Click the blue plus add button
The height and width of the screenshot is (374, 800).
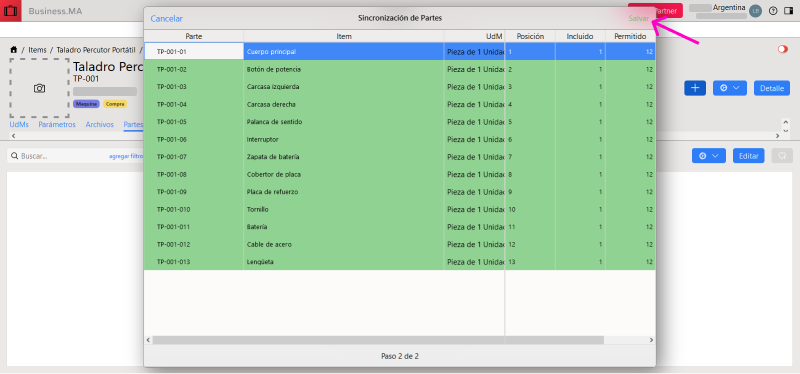tap(695, 88)
